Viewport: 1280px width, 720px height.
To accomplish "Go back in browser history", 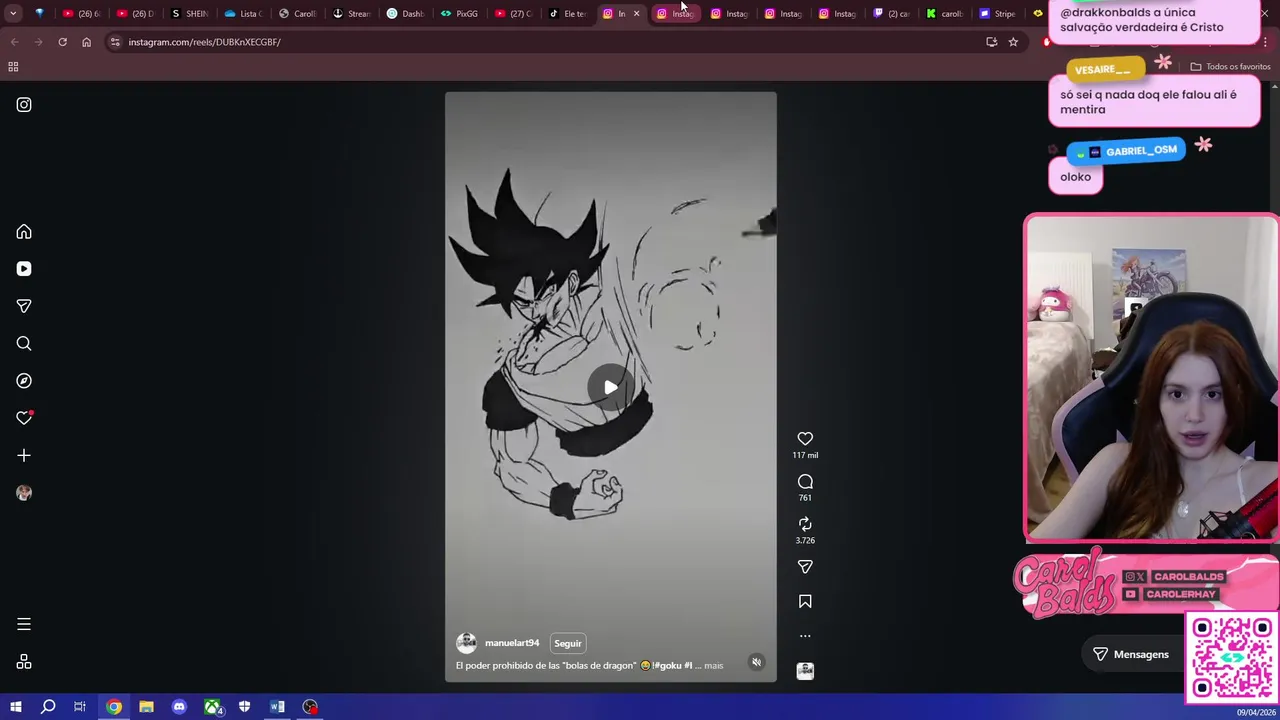I will click(x=14, y=42).
